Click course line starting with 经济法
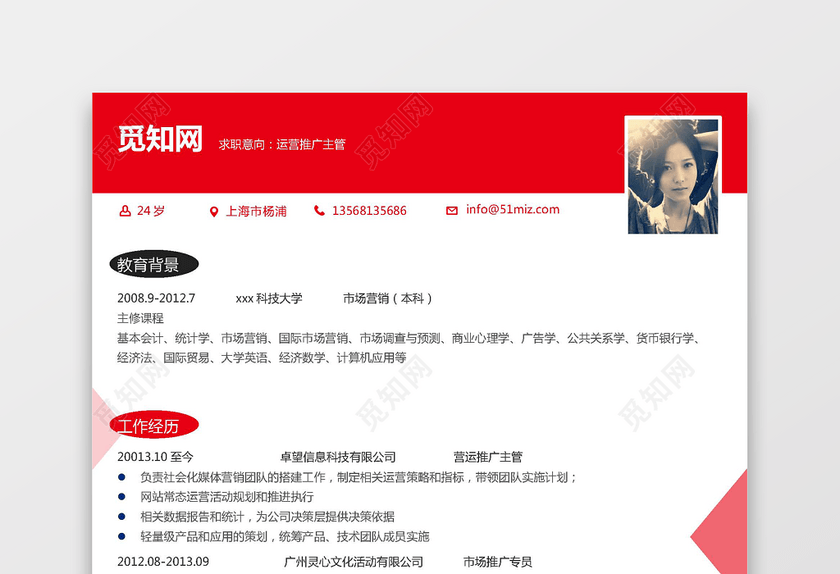This screenshot has height=574, width=840. click(262, 357)
